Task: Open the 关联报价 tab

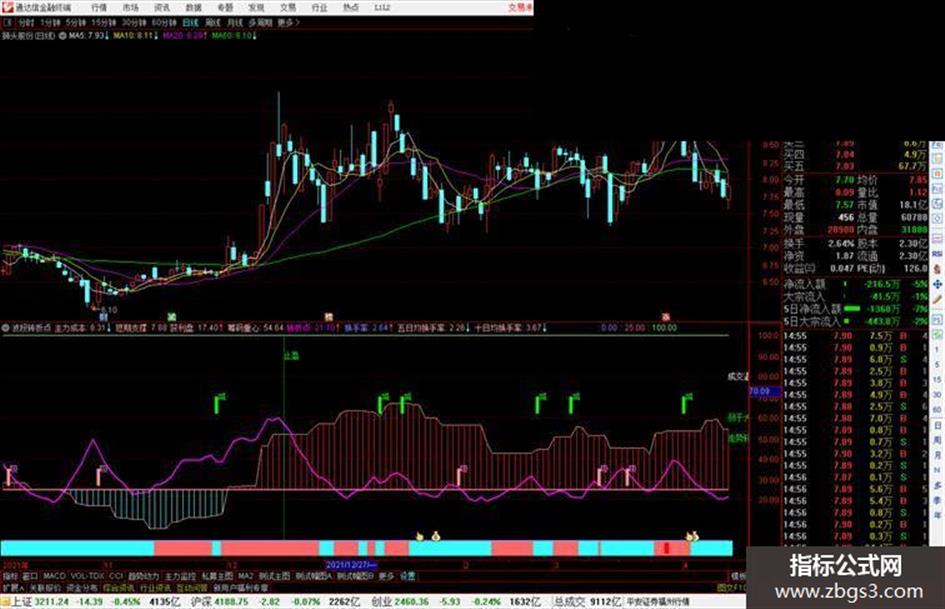Action: (x=45, y=587)
